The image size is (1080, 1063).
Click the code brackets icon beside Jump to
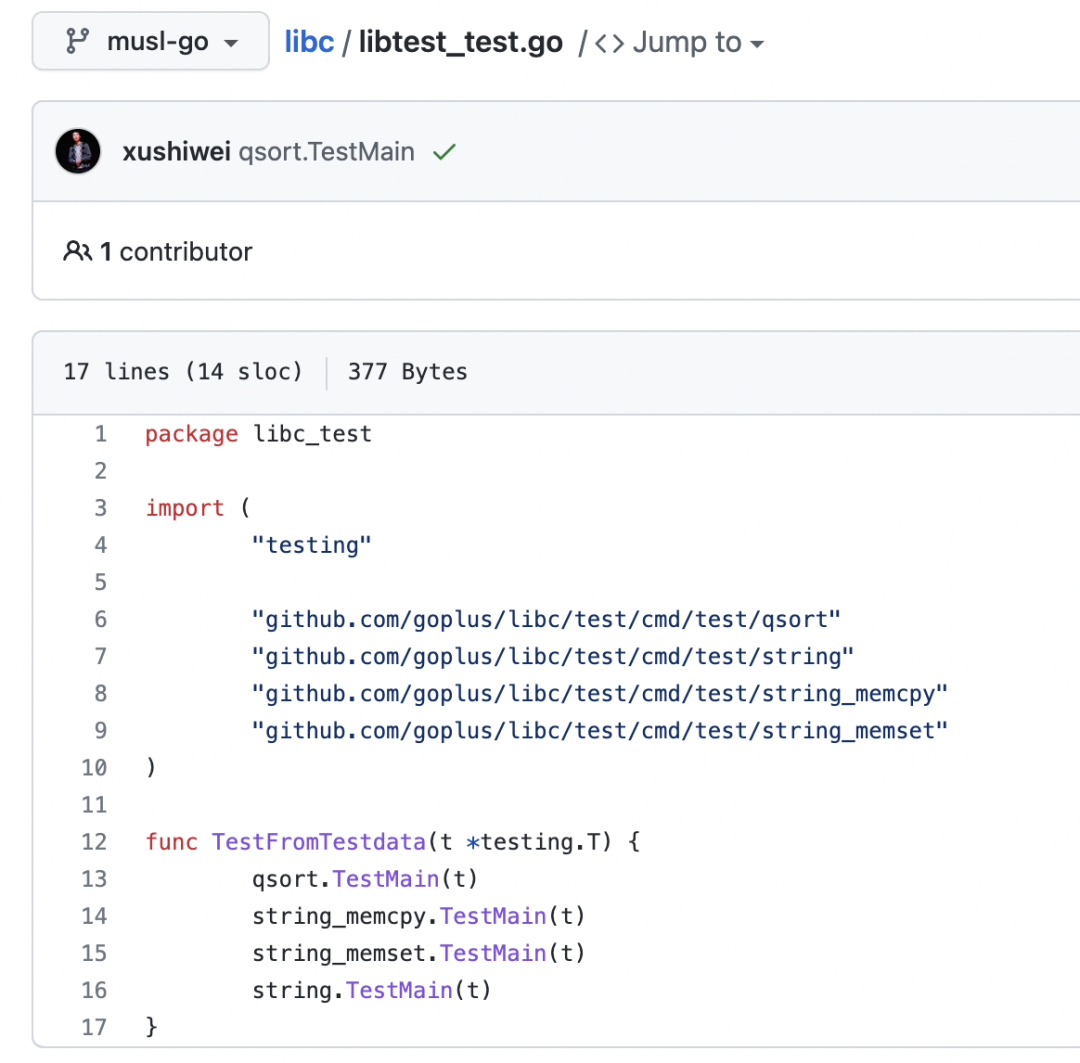pos(609,43)
